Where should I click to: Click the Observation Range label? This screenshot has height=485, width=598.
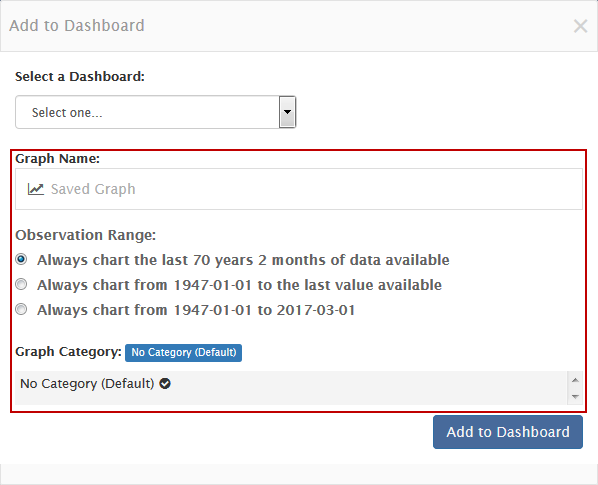pos(86,235)
